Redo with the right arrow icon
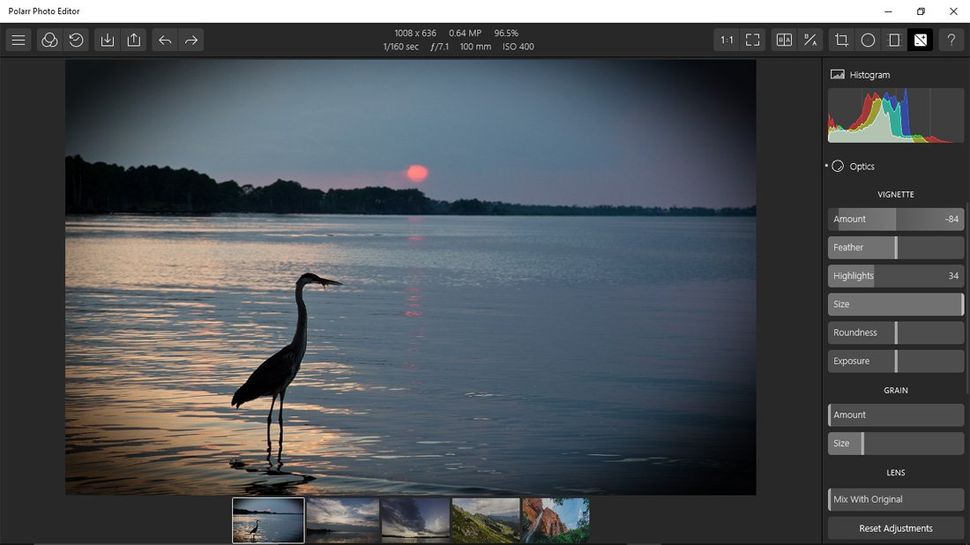Screen dimensions: 970x545 pyautogui.click(x=191, y=40)
